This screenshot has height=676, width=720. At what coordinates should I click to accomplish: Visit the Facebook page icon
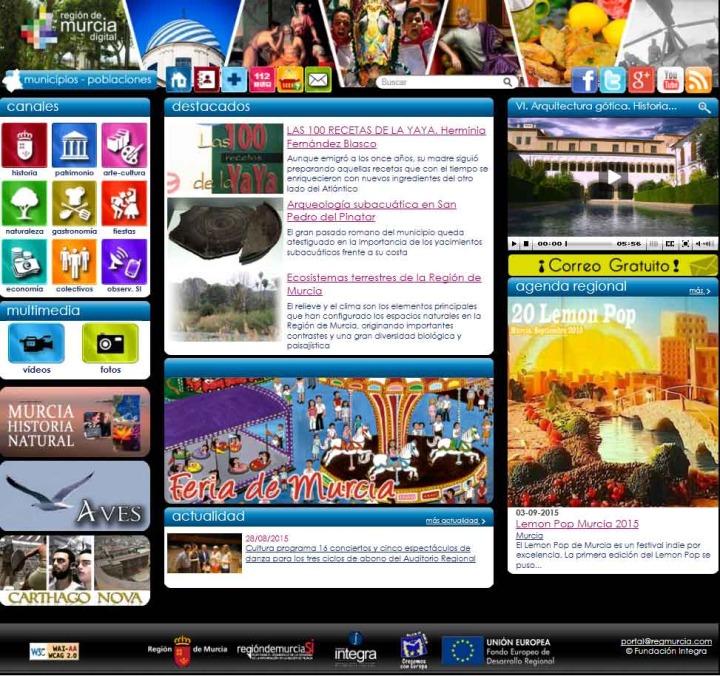(x=584, y=80)
